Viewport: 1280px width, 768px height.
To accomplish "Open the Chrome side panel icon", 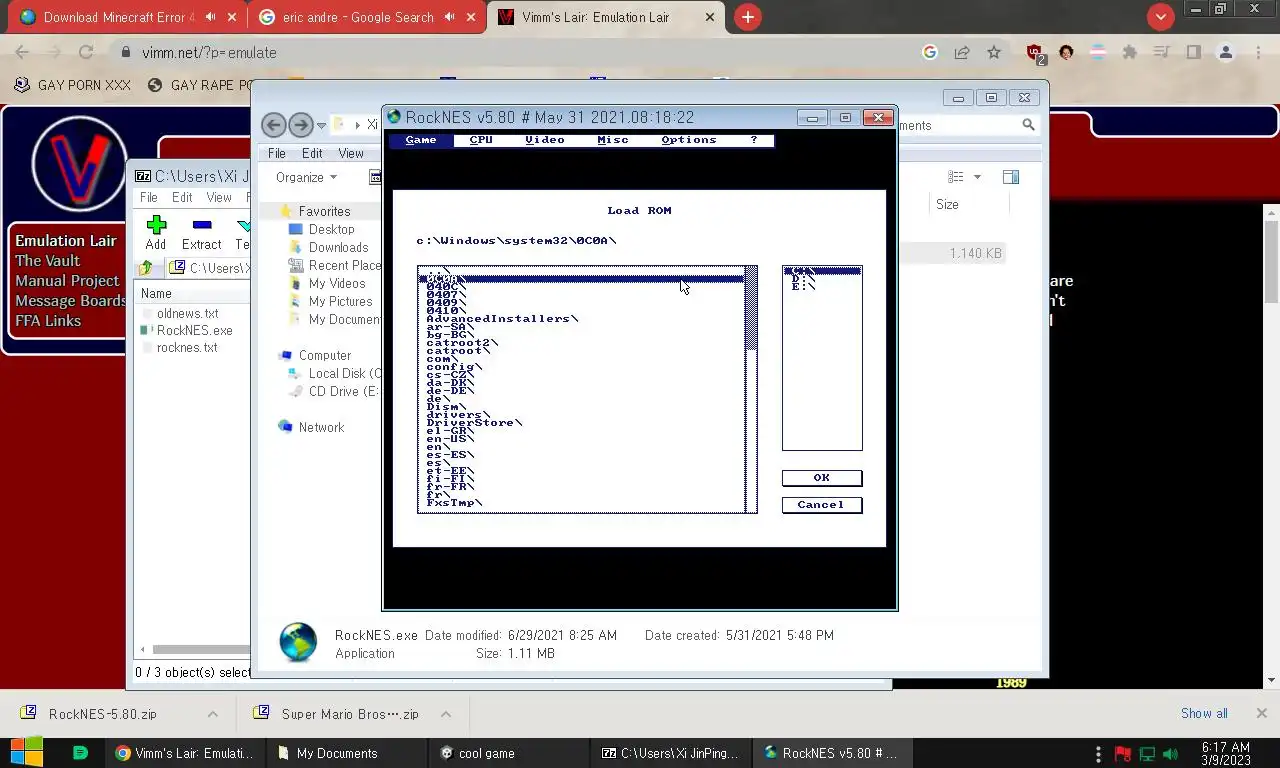I will pyautogui.click(x=1193, y=53).
